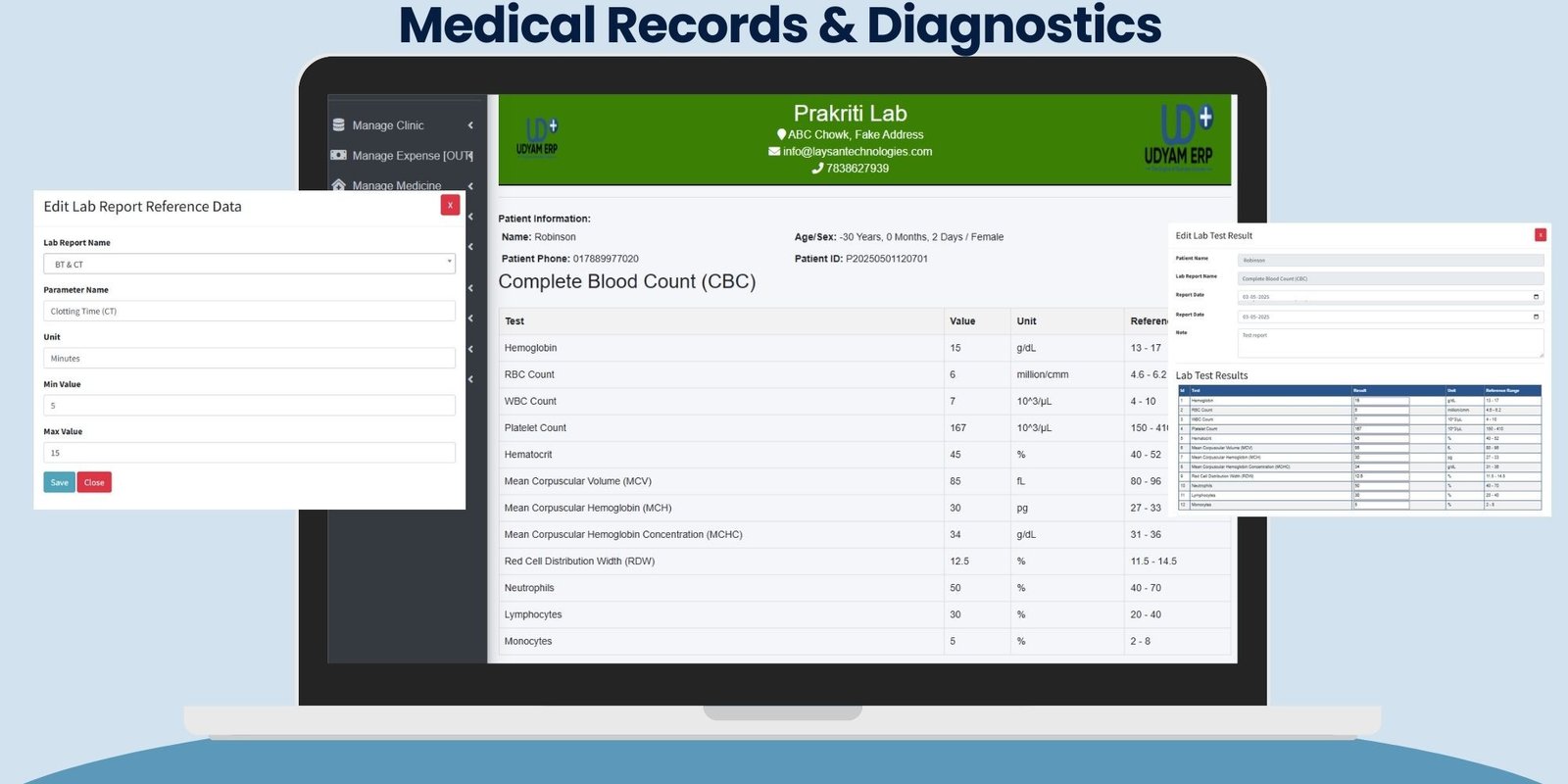The image size is (1568, 784).
Task: Click the Parameter Name input field
Action: pyautogui.click(x=249, y=312)
